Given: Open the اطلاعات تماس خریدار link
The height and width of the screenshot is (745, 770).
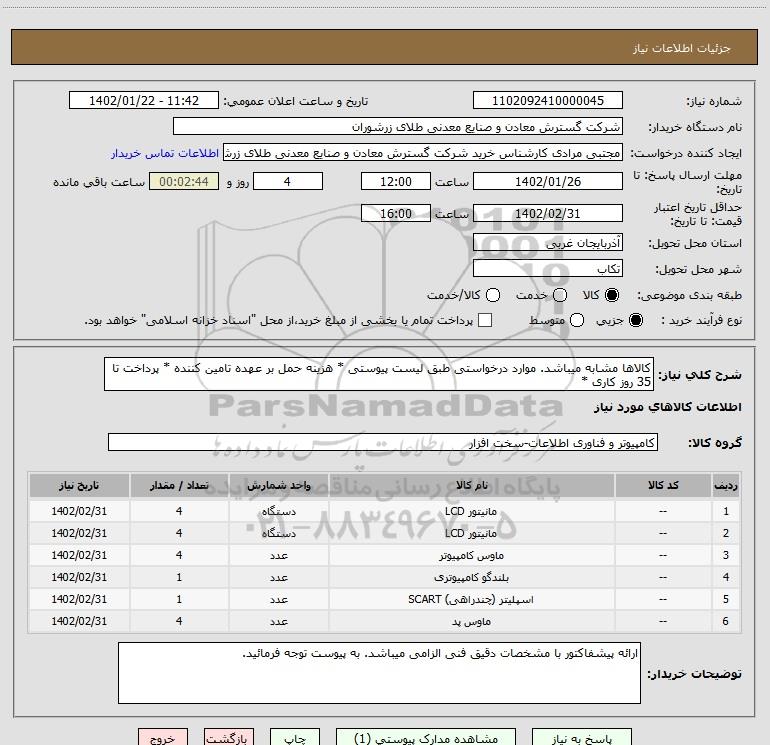Looking at the screenshot, I should 165,153.
